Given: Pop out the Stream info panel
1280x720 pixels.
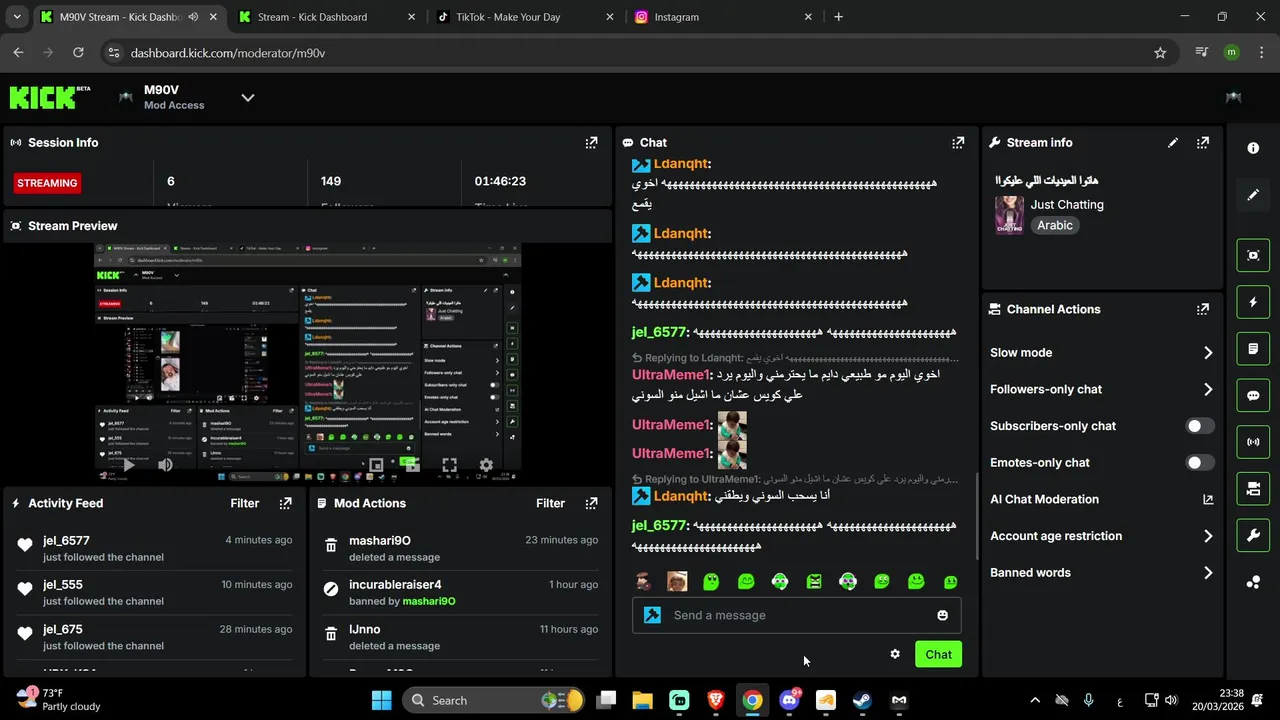Looking at the screenshot, I should pos(1203,143).
